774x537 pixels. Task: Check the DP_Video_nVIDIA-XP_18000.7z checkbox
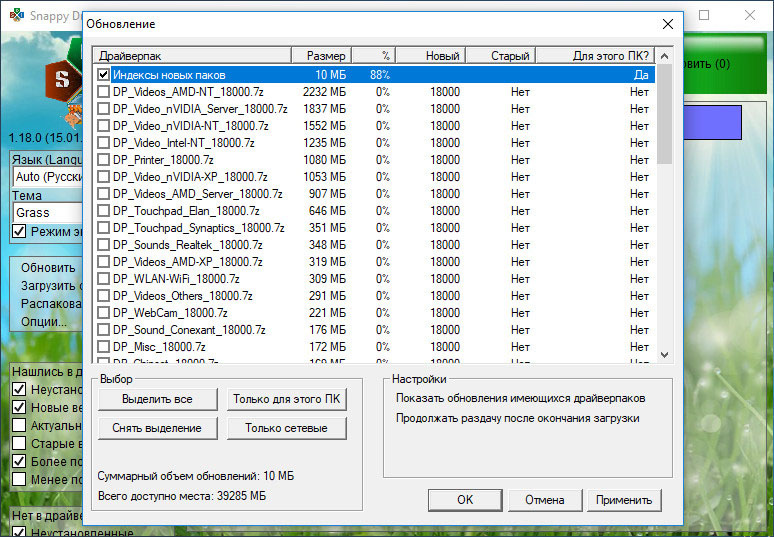pos(103,177)
